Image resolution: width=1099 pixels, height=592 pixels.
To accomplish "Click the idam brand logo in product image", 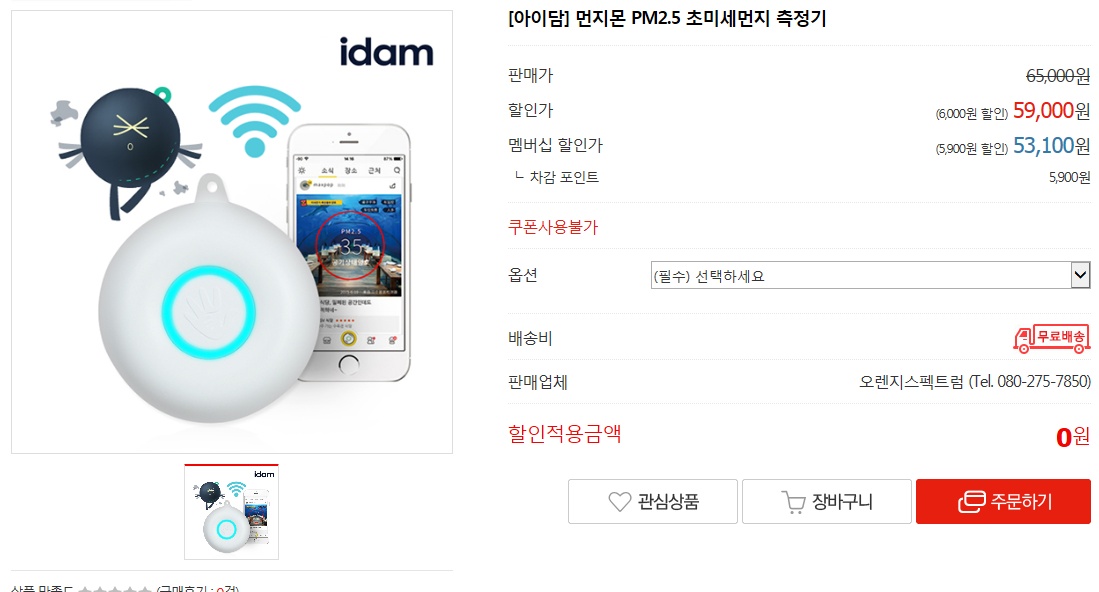I will point(386,52).
